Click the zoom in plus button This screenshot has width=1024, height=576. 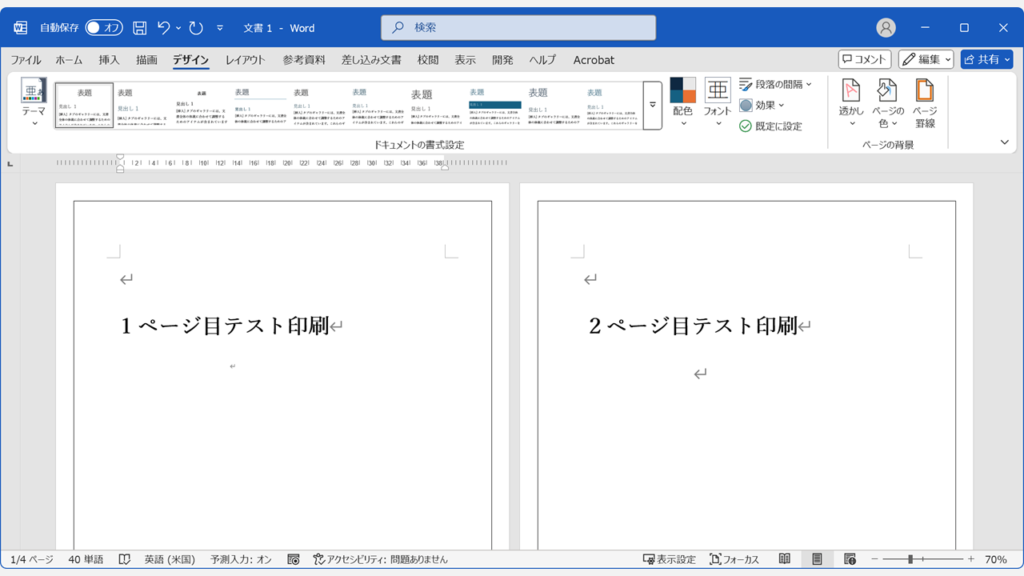click(971, 559)
